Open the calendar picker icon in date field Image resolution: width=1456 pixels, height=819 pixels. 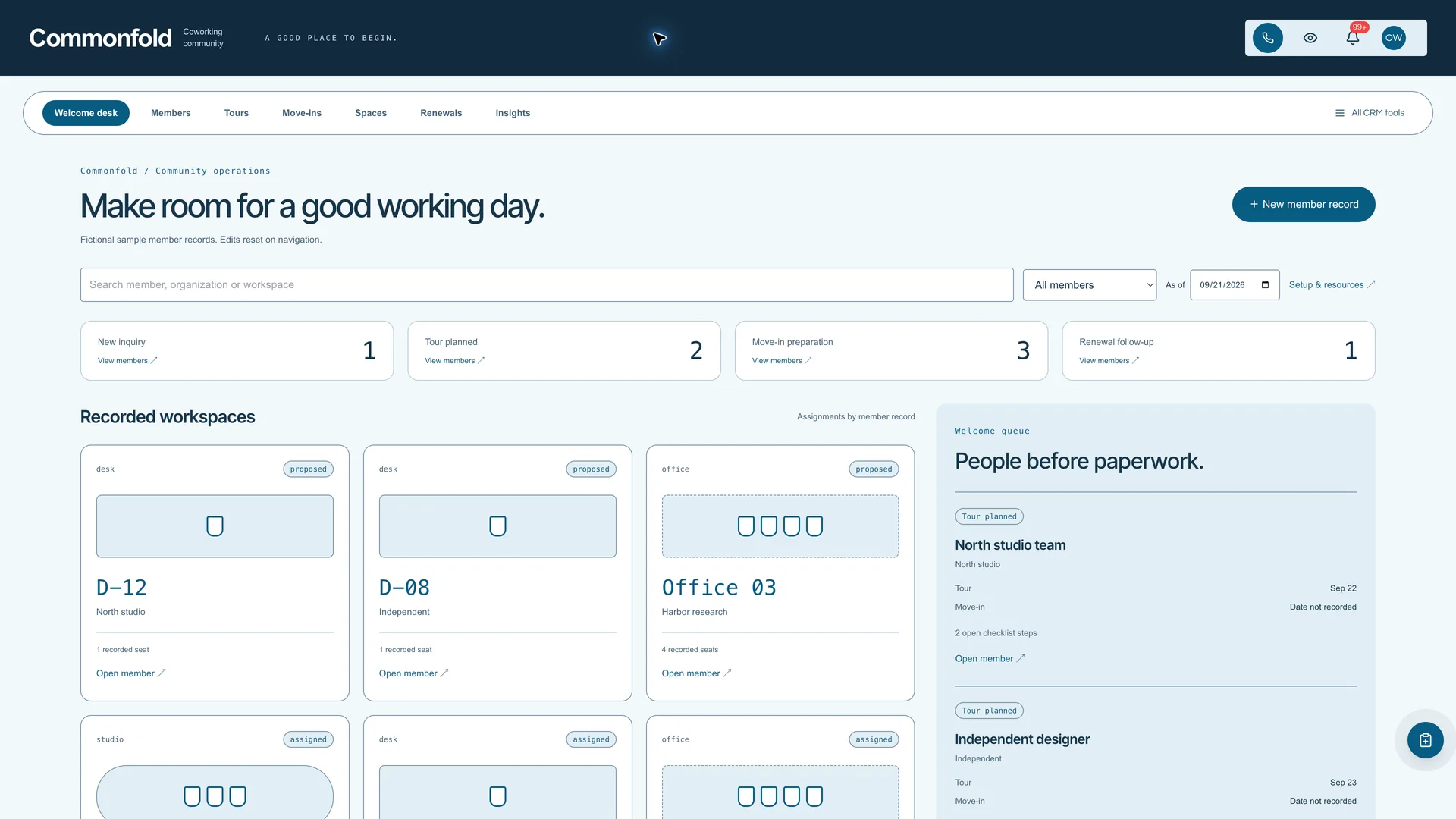[x=1265, y=285]
